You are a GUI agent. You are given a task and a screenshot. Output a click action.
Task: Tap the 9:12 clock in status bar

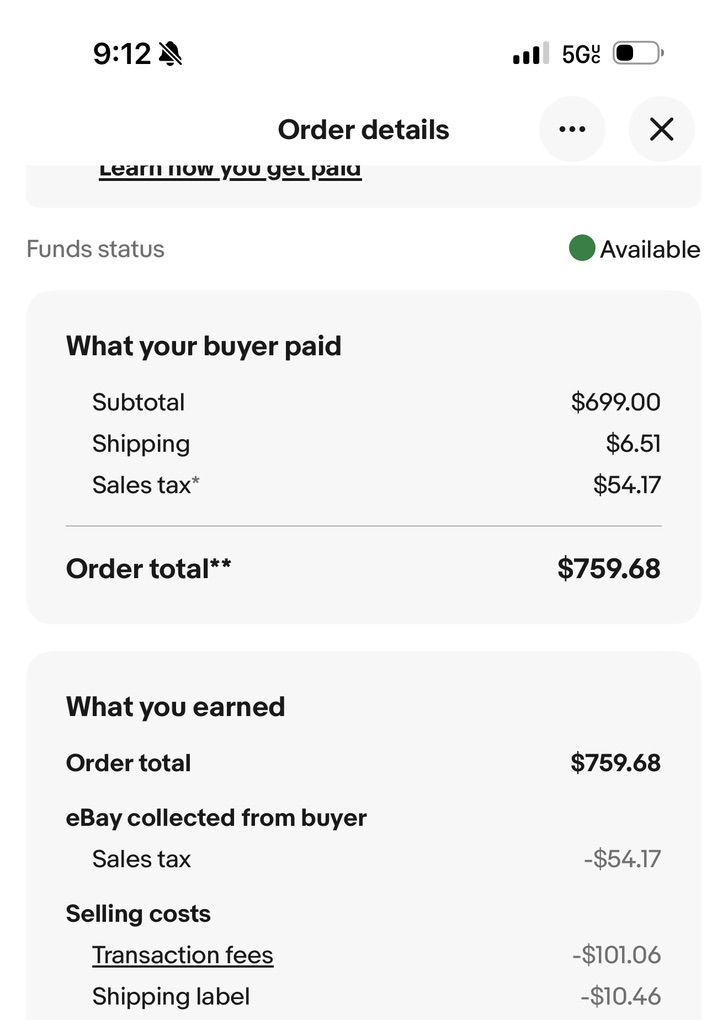pos(121,54)
